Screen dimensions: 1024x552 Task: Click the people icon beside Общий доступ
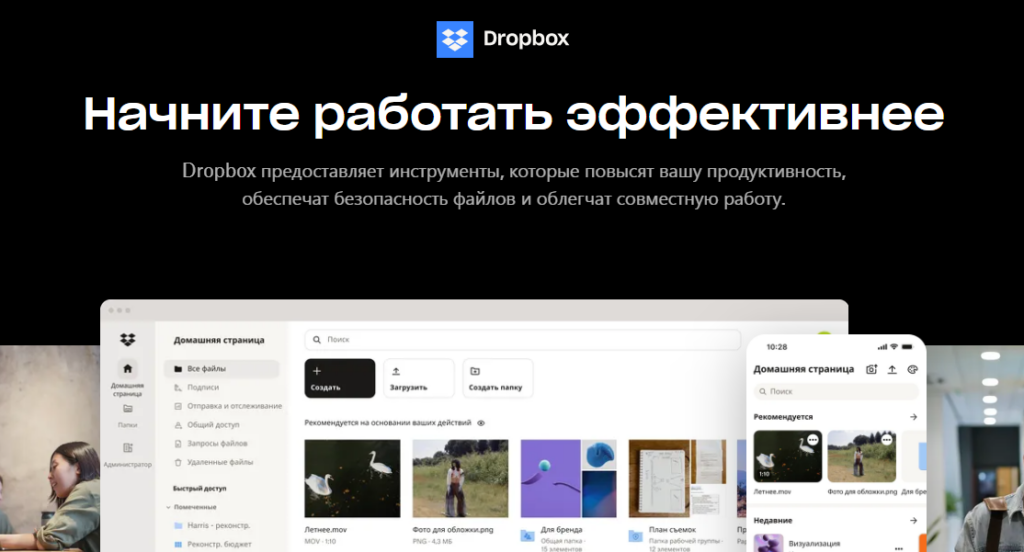[178, 425]
